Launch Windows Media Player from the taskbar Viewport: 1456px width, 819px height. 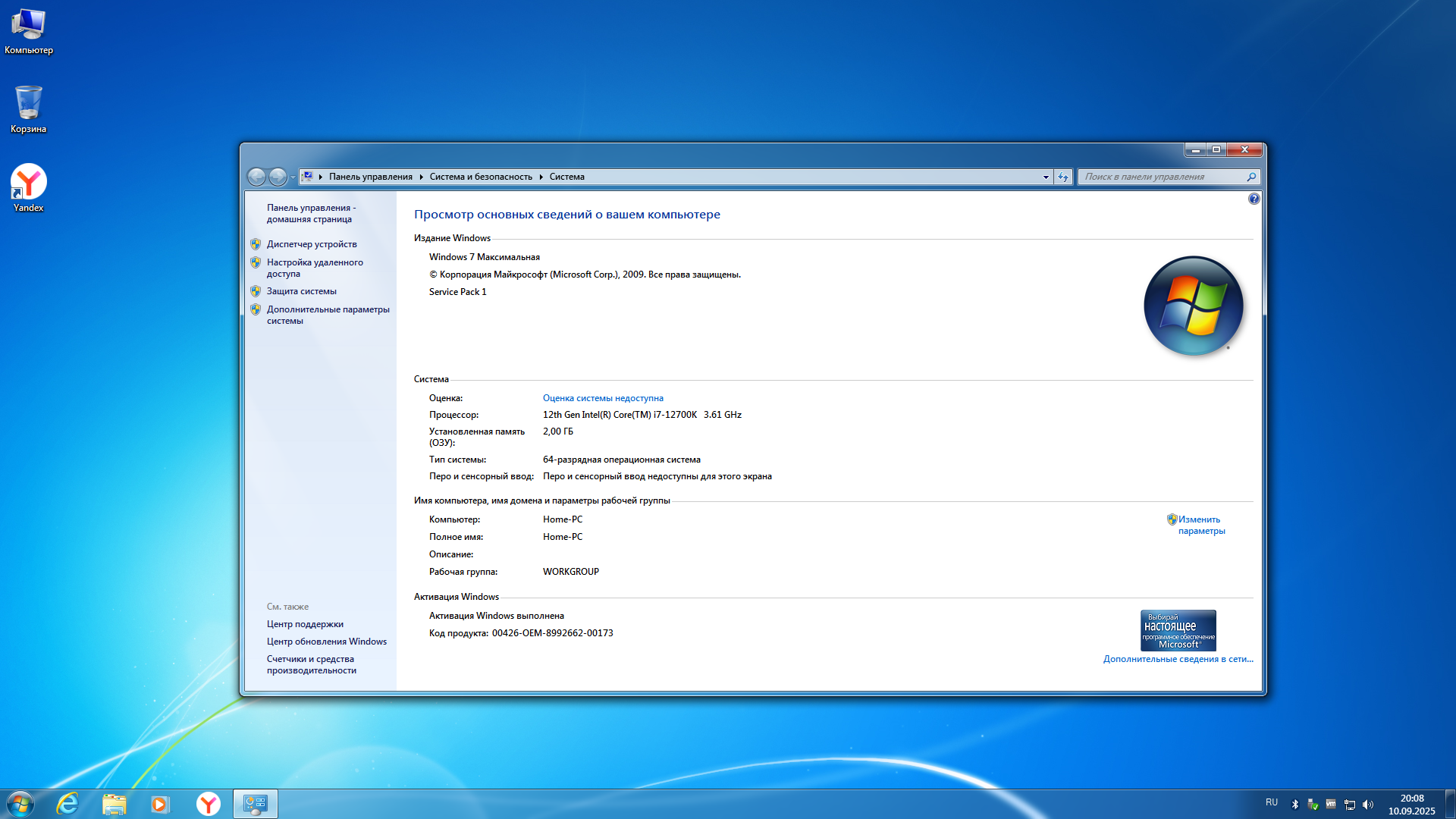pyautogui.click(x=160, y=803)
